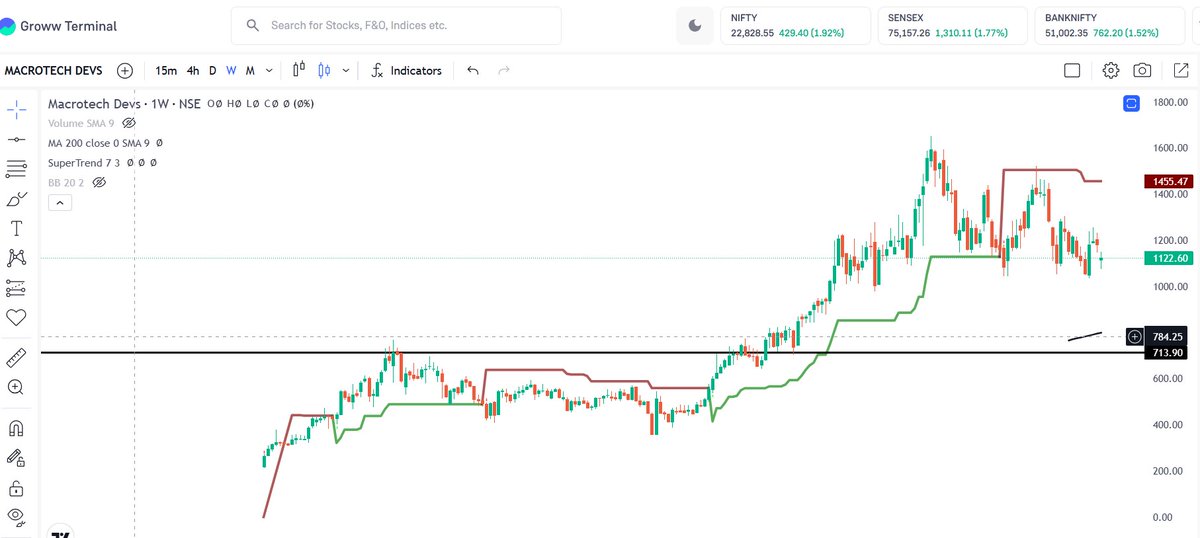Undo the last chart action
Screen dimensions: 1200x538
(473, 71)
